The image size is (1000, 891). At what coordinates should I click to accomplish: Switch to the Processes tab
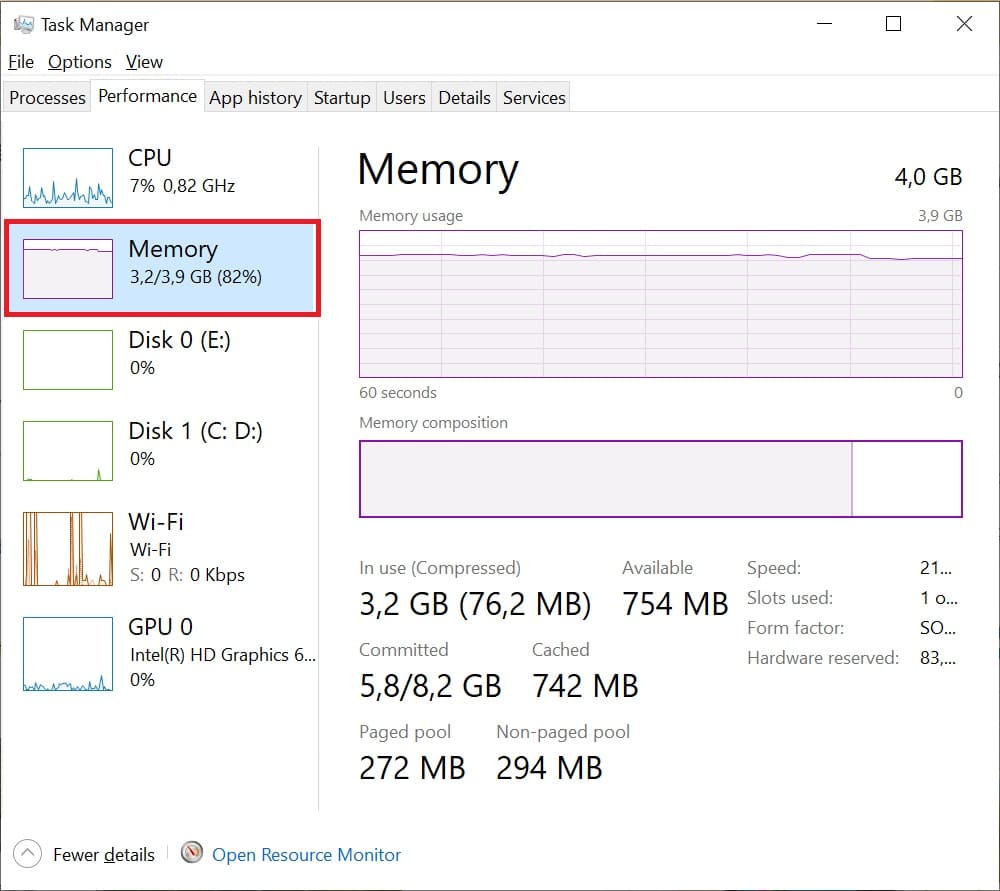tap(47, 98)
